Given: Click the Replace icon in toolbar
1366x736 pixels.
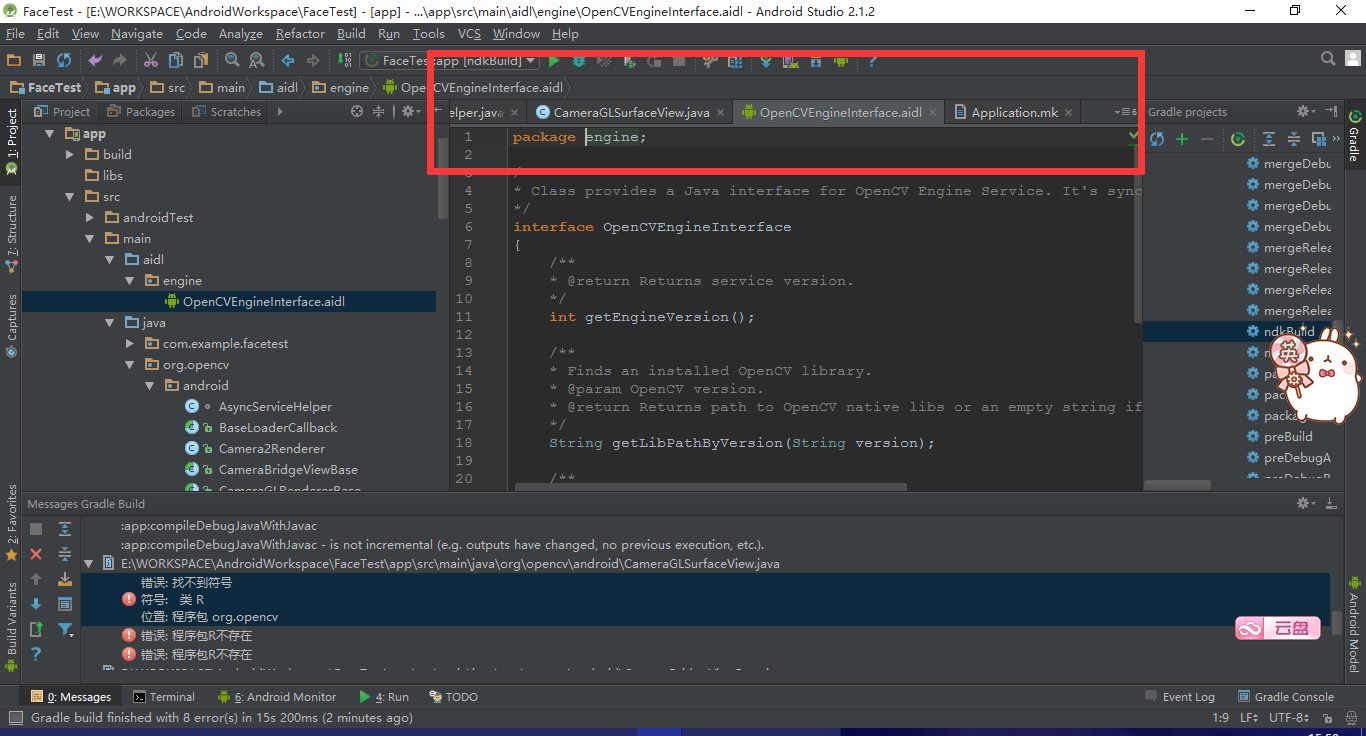Looking at the screenshot, I should pos(256,61).
